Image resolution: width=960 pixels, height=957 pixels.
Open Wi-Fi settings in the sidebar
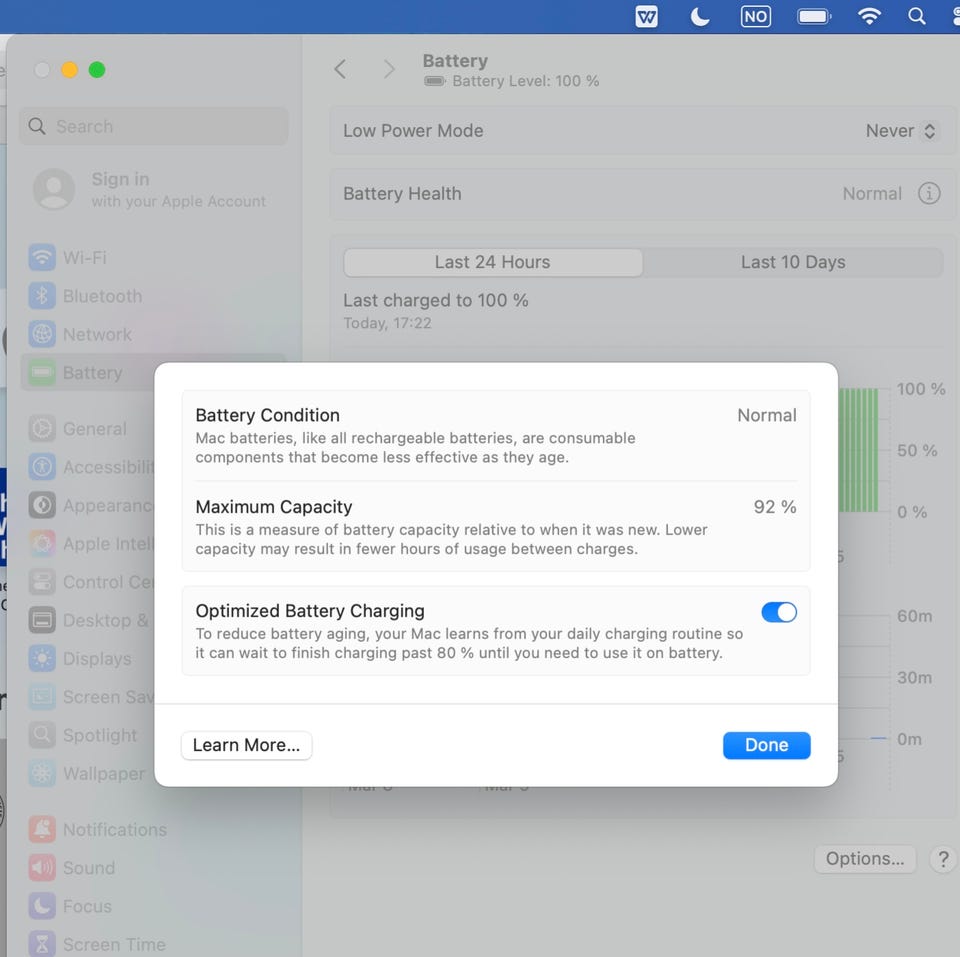pyautogui.click(x=84, y=258)
